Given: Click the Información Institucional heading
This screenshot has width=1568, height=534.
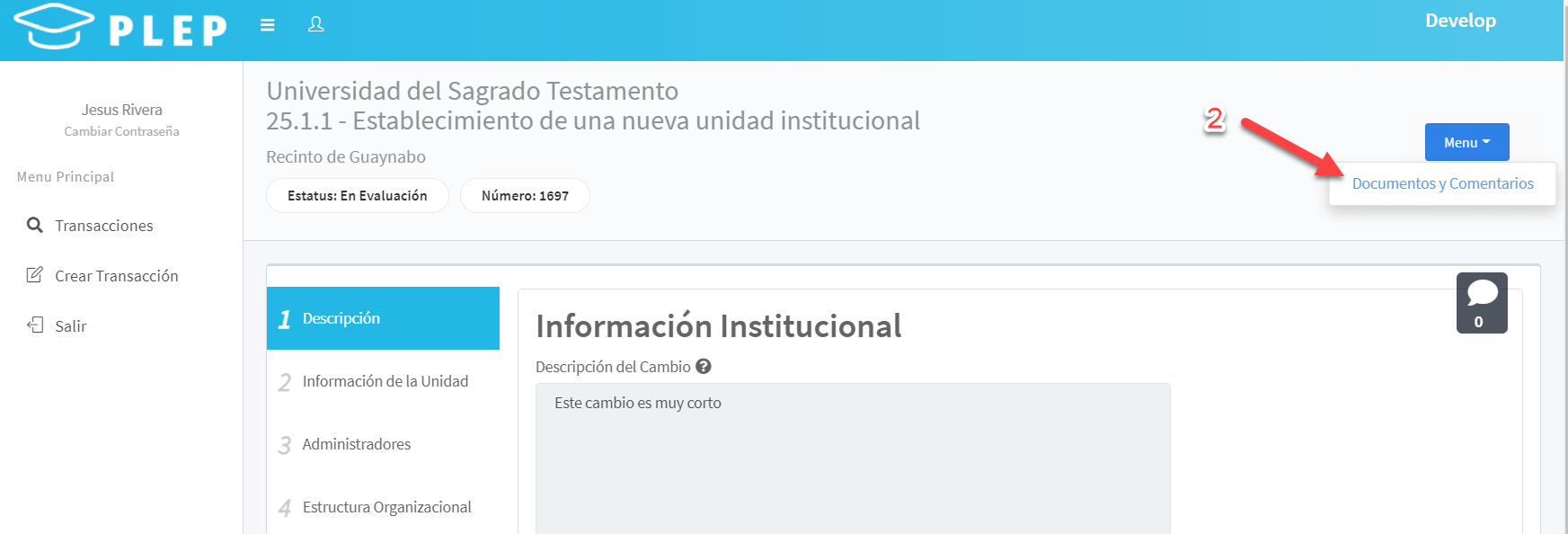Looking at the screenshot, I should 719,325.
